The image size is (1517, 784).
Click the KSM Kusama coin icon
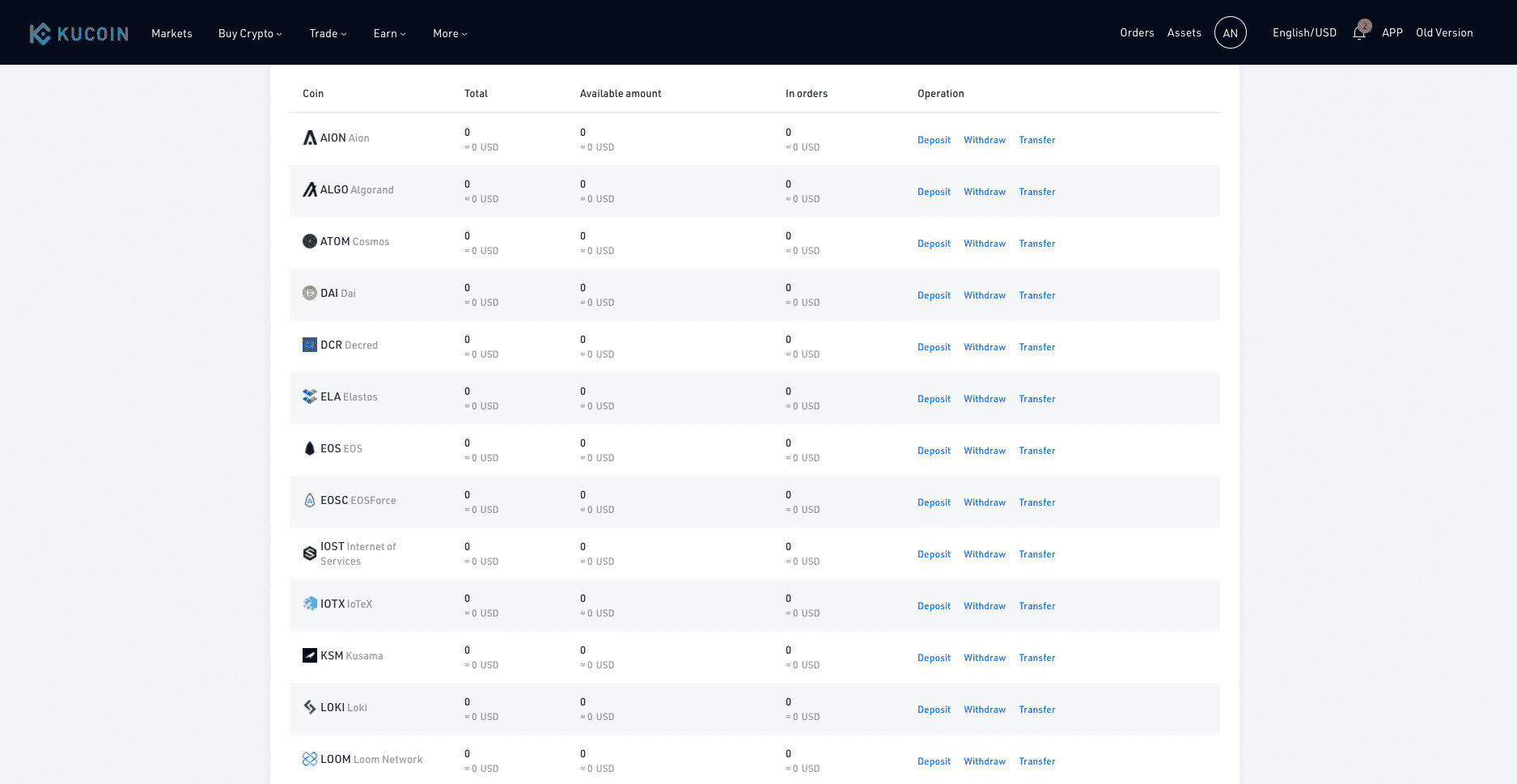(x=310, y=655)
